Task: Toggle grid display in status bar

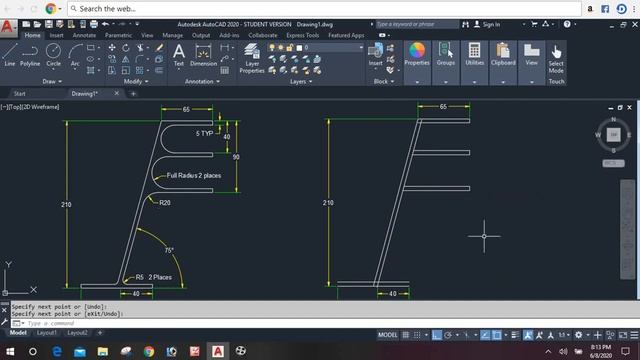Action: pos(405,335)
